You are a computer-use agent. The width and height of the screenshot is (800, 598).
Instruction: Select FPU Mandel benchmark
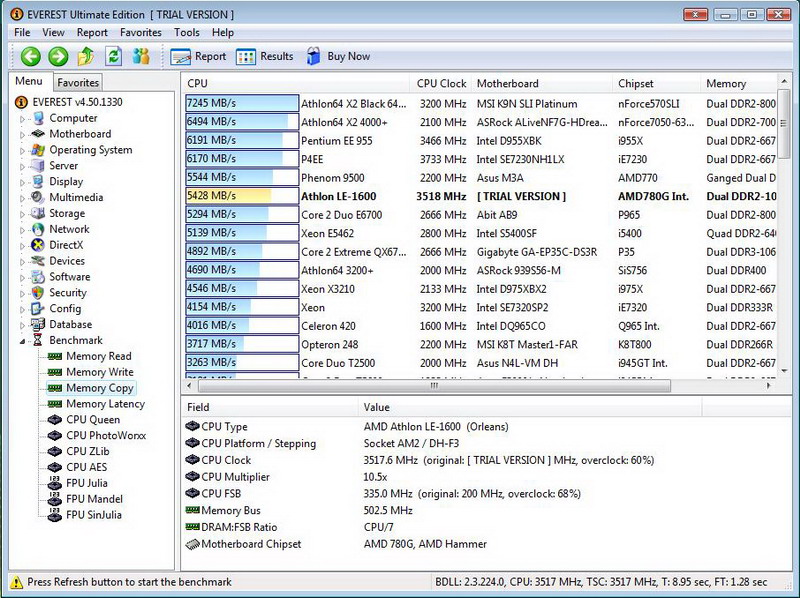(85, 499)
